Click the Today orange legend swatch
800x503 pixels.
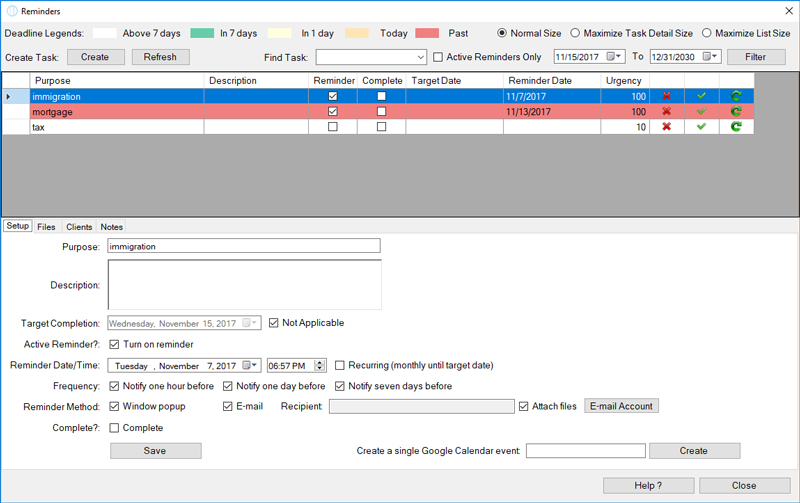pyautogui.click(x=357, y=33)
